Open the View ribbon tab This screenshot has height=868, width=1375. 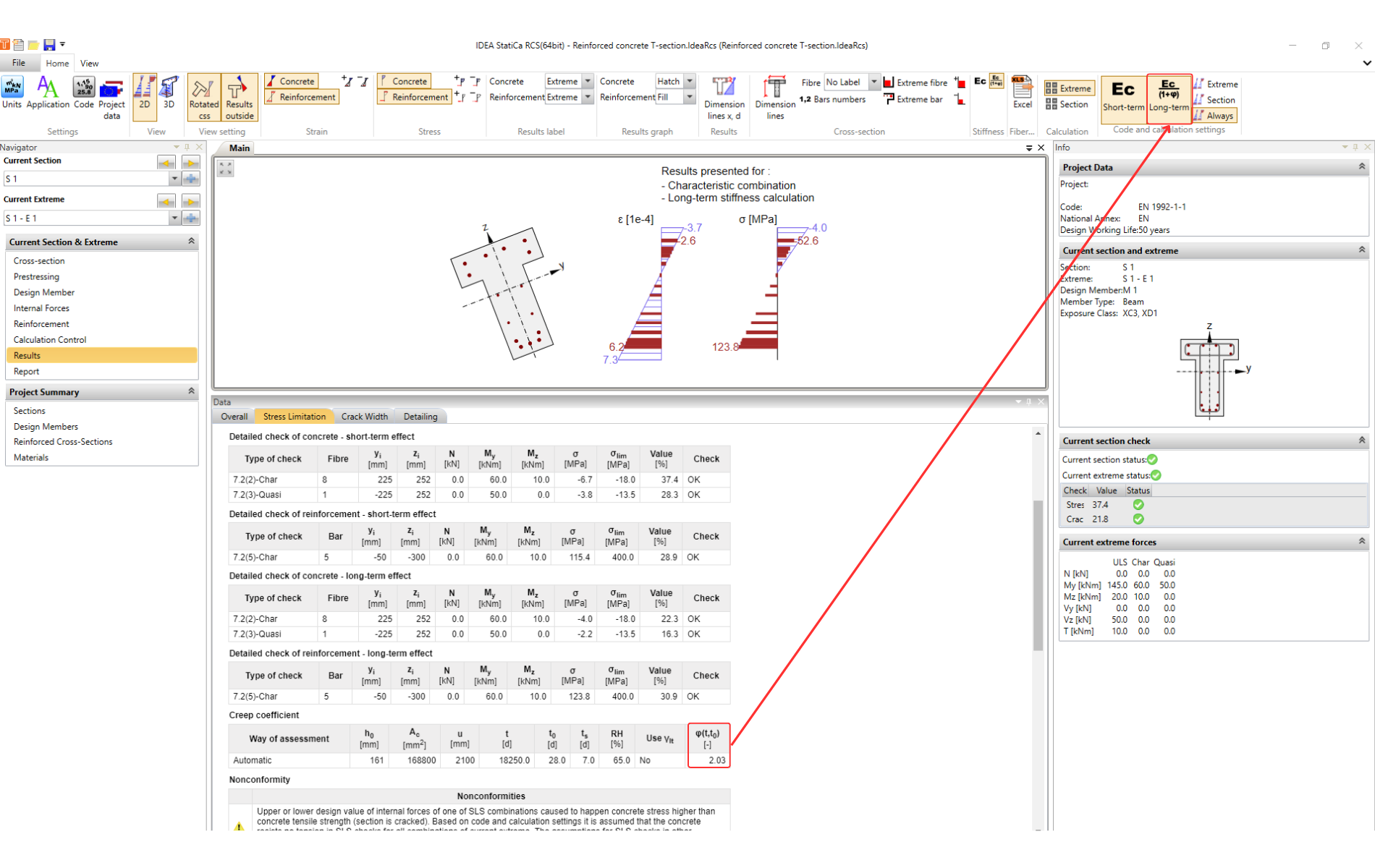pos(89,64)
